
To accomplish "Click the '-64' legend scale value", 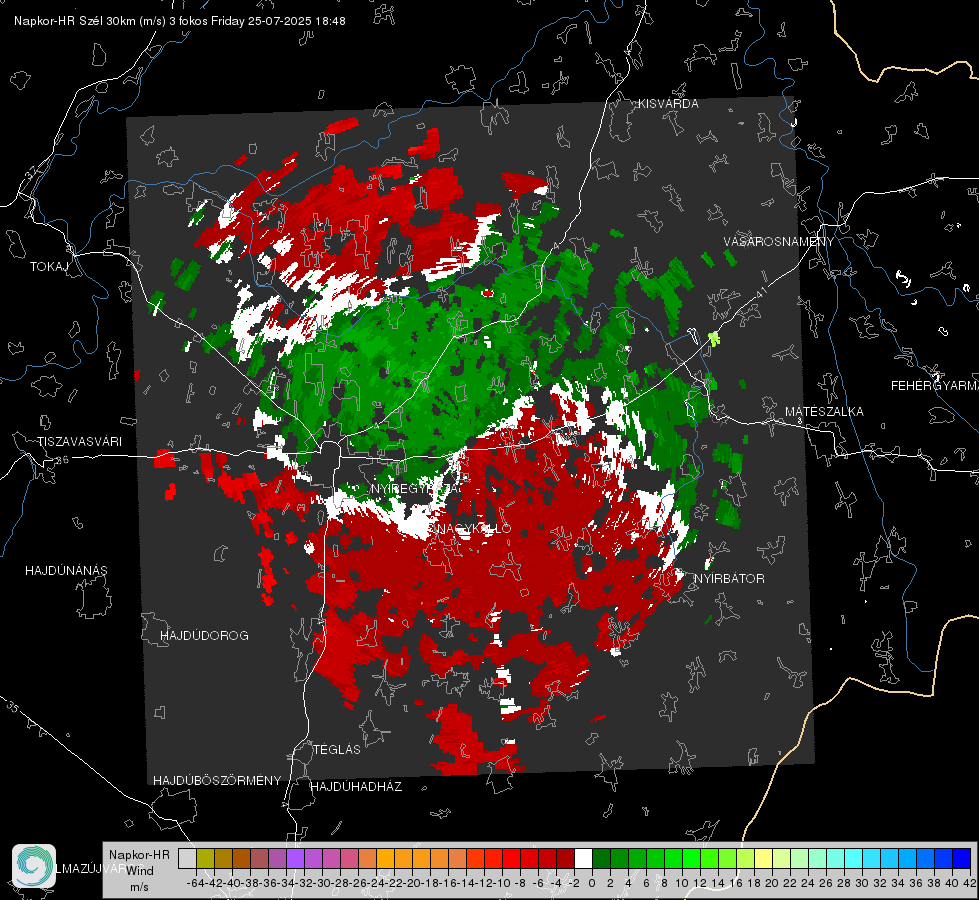I will coord(195,883).
